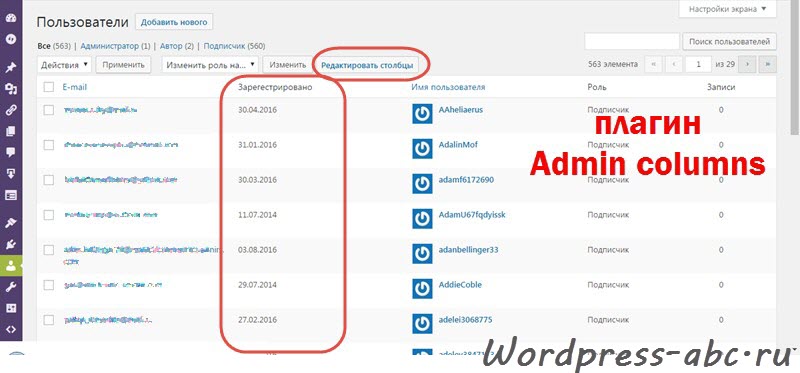Filter by Подписчик (560) role
The width and height of the screenshot is (800, 373).
click(x=234, y=46)
